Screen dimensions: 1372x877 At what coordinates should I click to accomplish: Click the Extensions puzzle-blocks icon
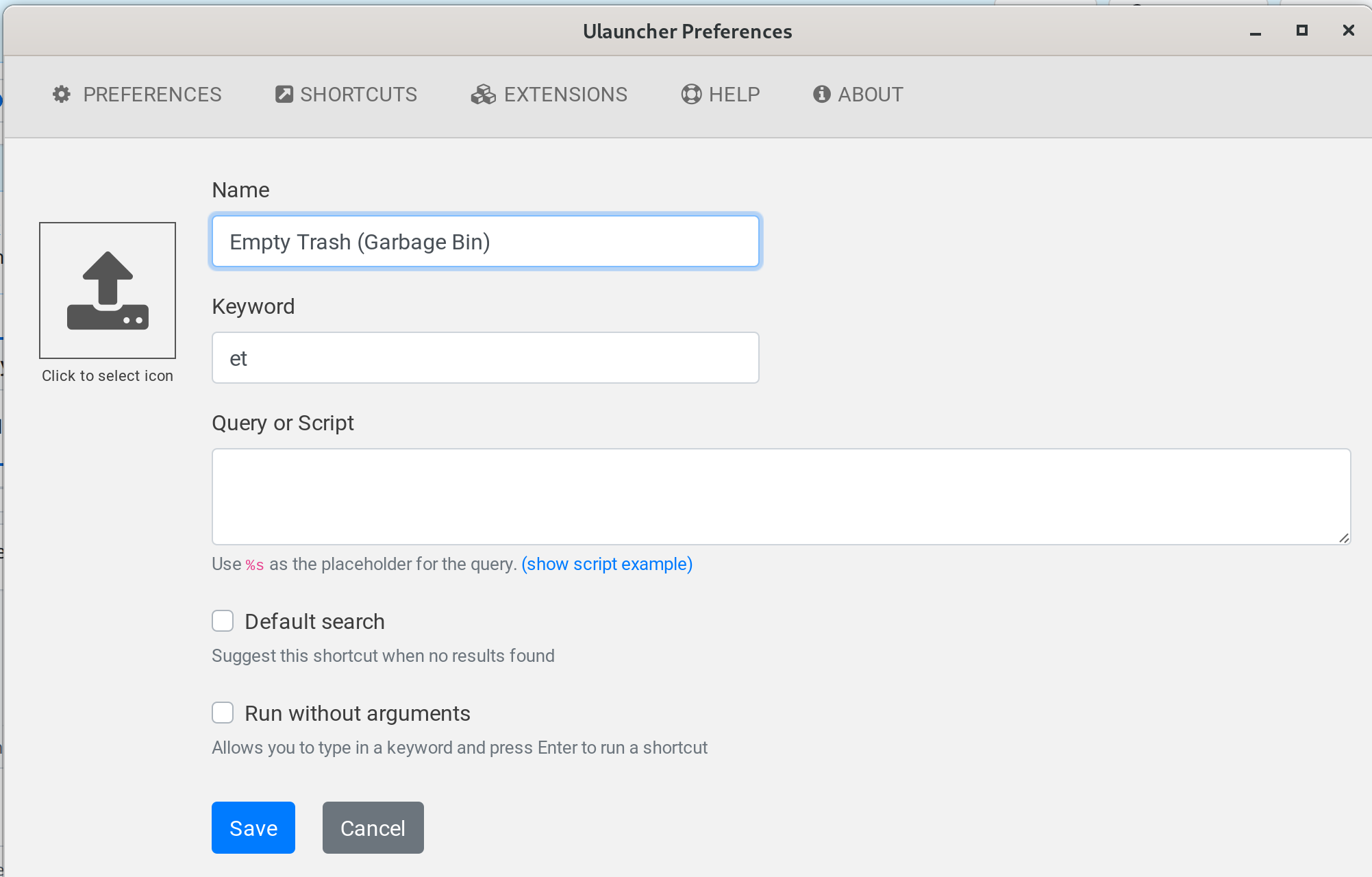(x=483, y=95)
